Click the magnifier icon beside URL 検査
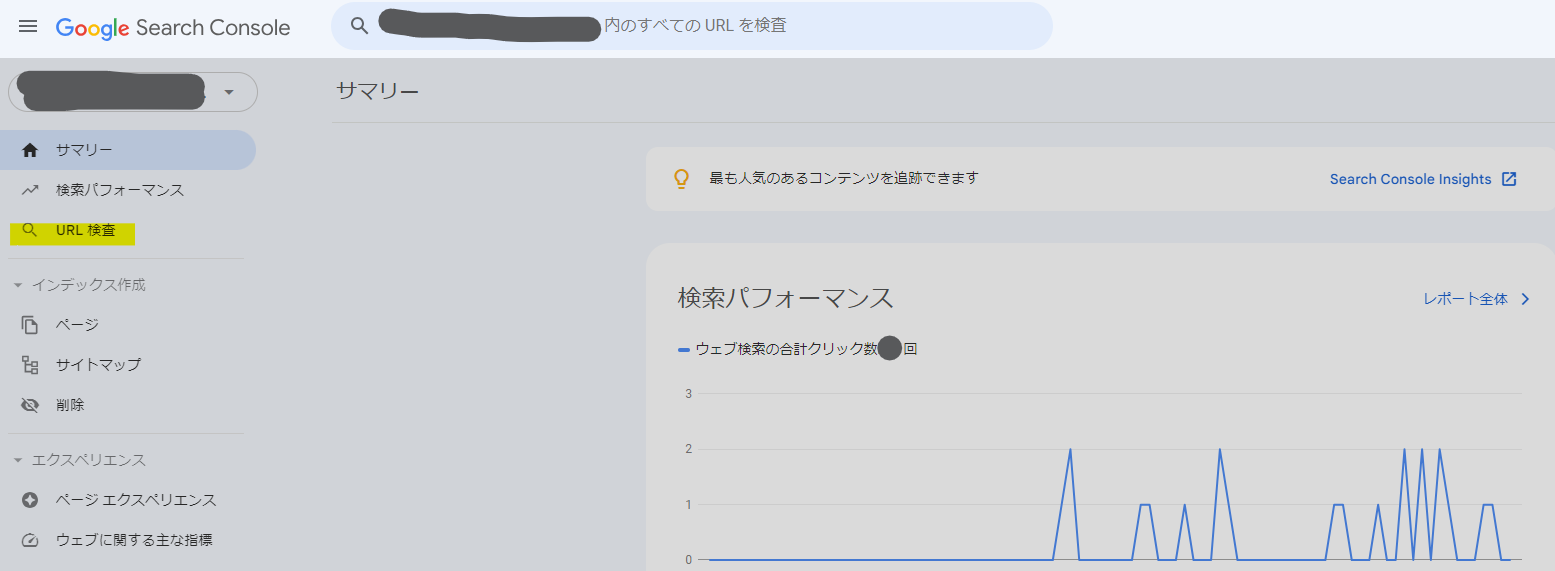 point(30,230)
